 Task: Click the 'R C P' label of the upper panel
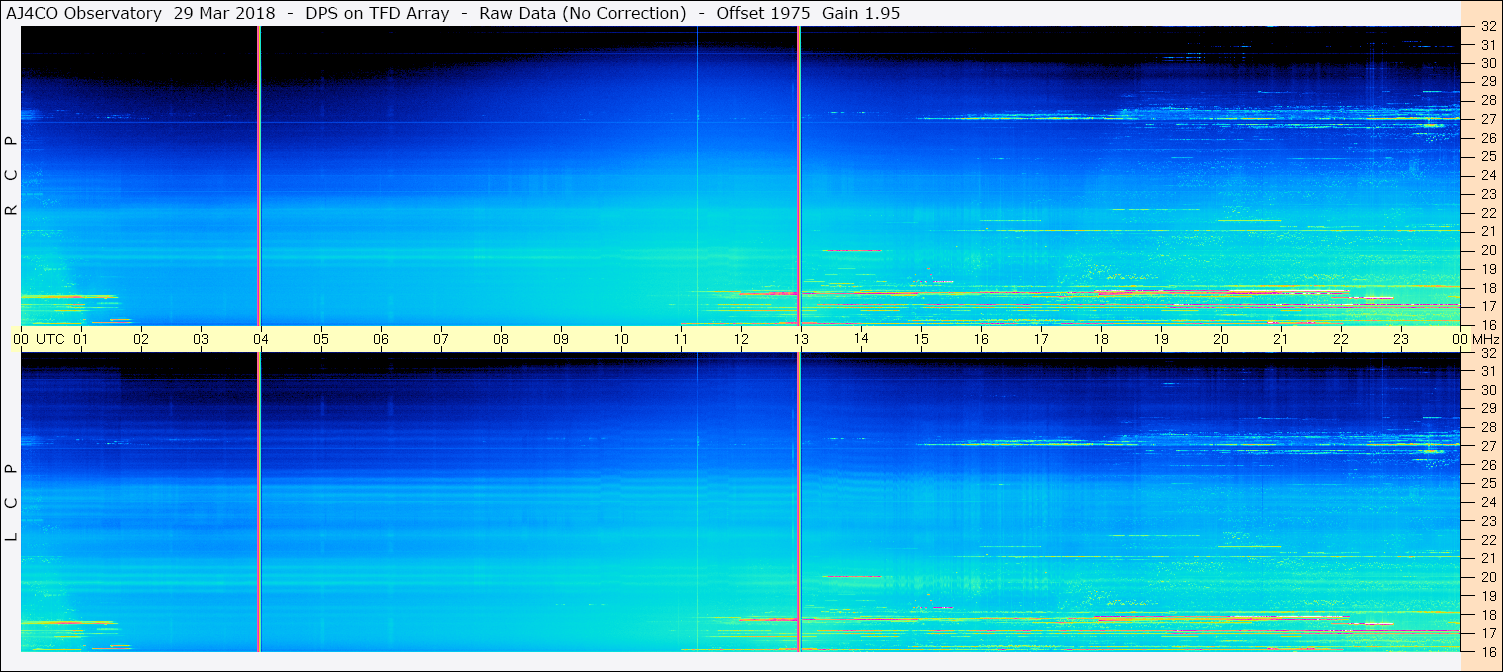(12, 177)
